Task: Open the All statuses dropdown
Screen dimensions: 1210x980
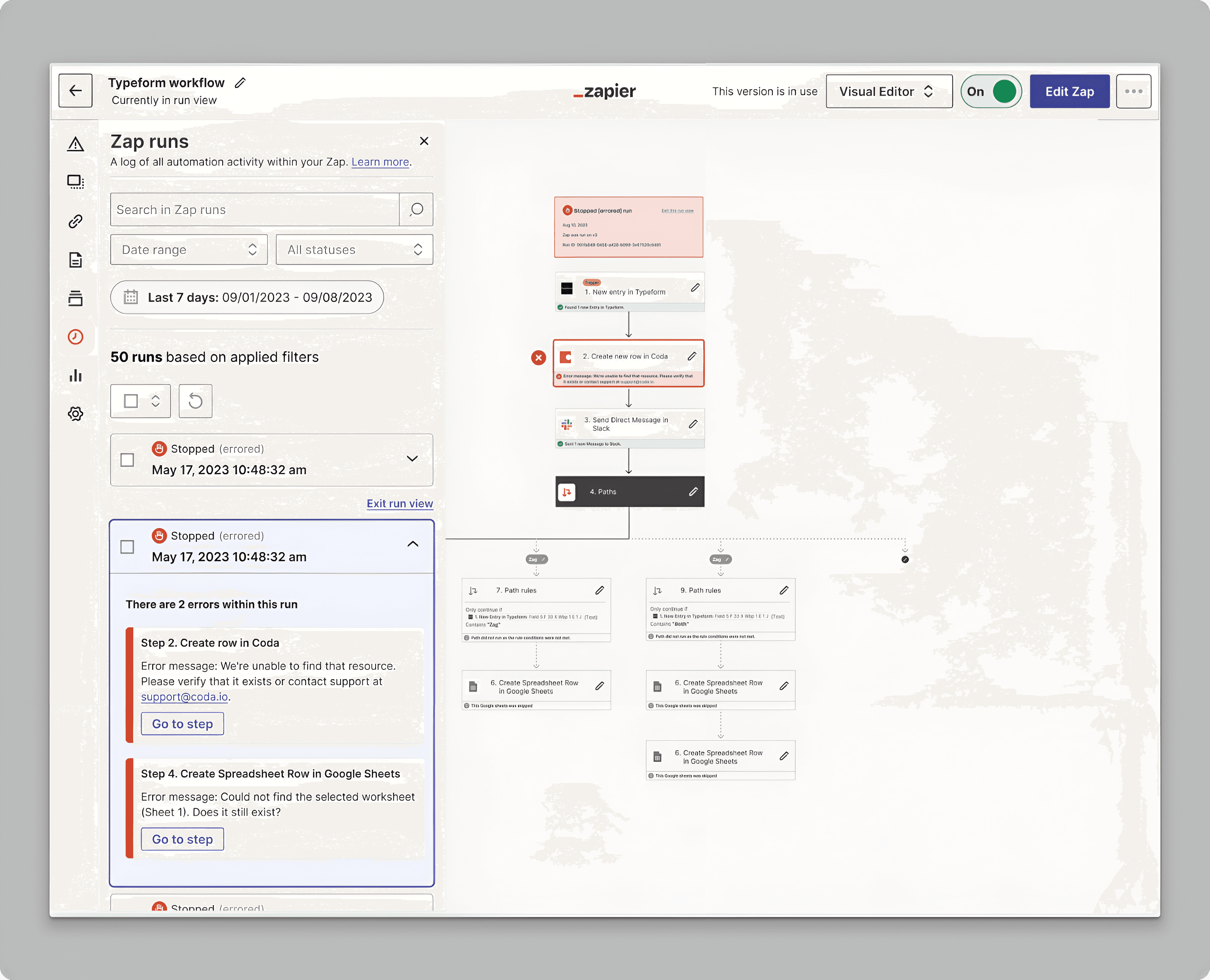Action: (354, 250)
